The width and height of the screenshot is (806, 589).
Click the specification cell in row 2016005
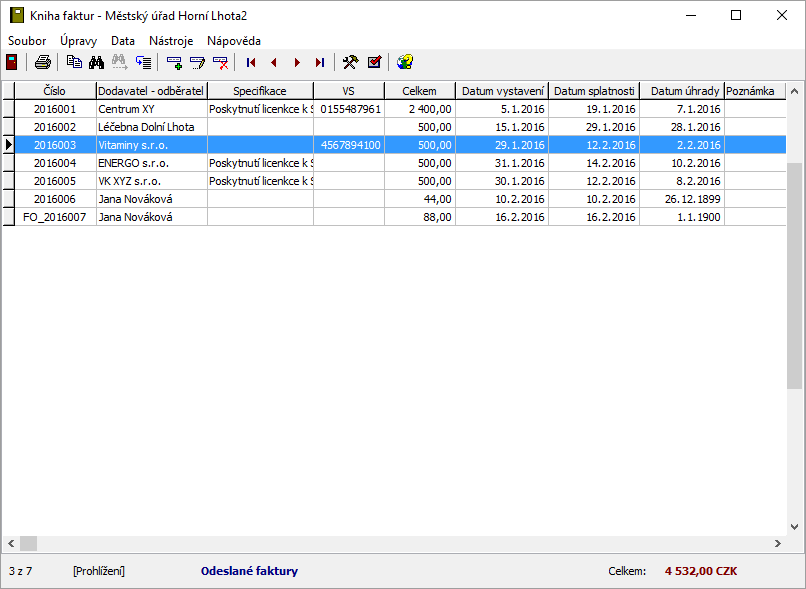tap(261, 181)
